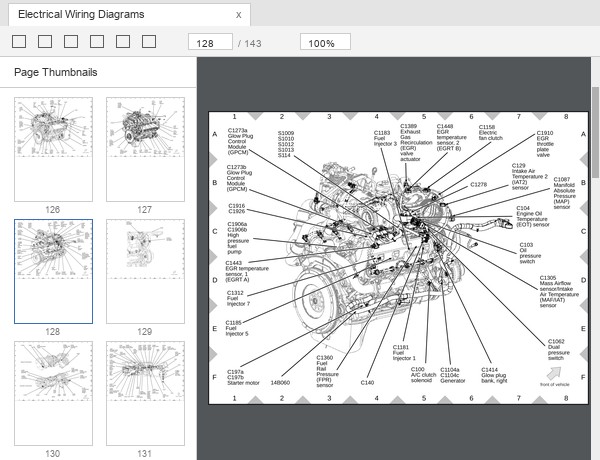This screenshot has height=460, width=600.
Task: Click the C1183 Fuel Injector 3 label
Action: (x=385, y=138)
